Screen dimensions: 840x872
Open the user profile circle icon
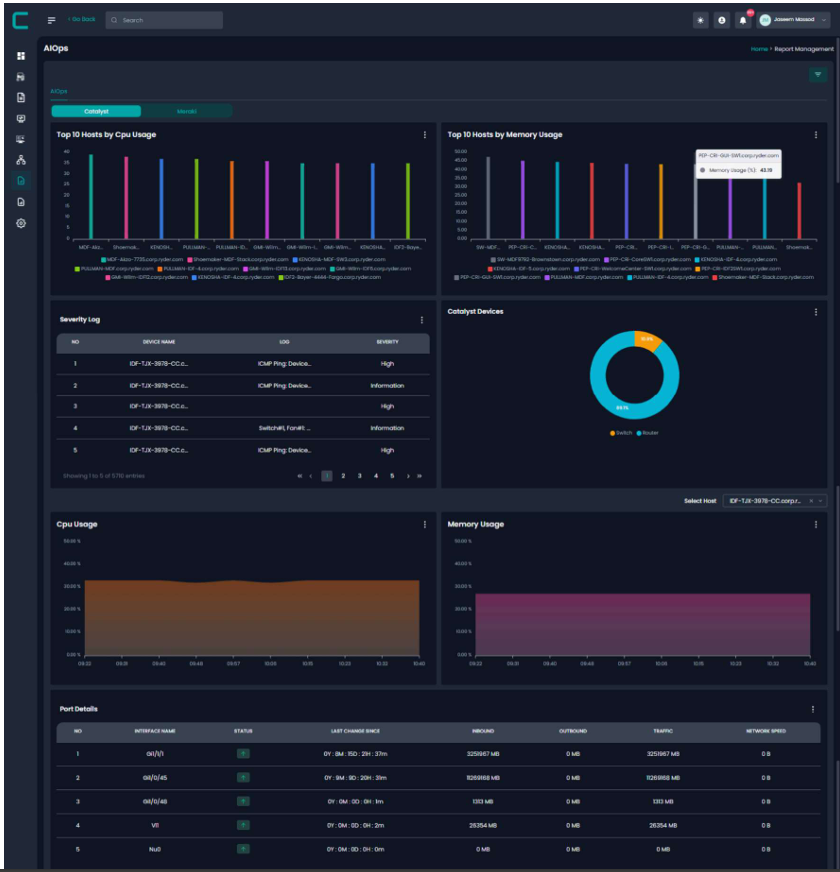(x=722, y=20)
